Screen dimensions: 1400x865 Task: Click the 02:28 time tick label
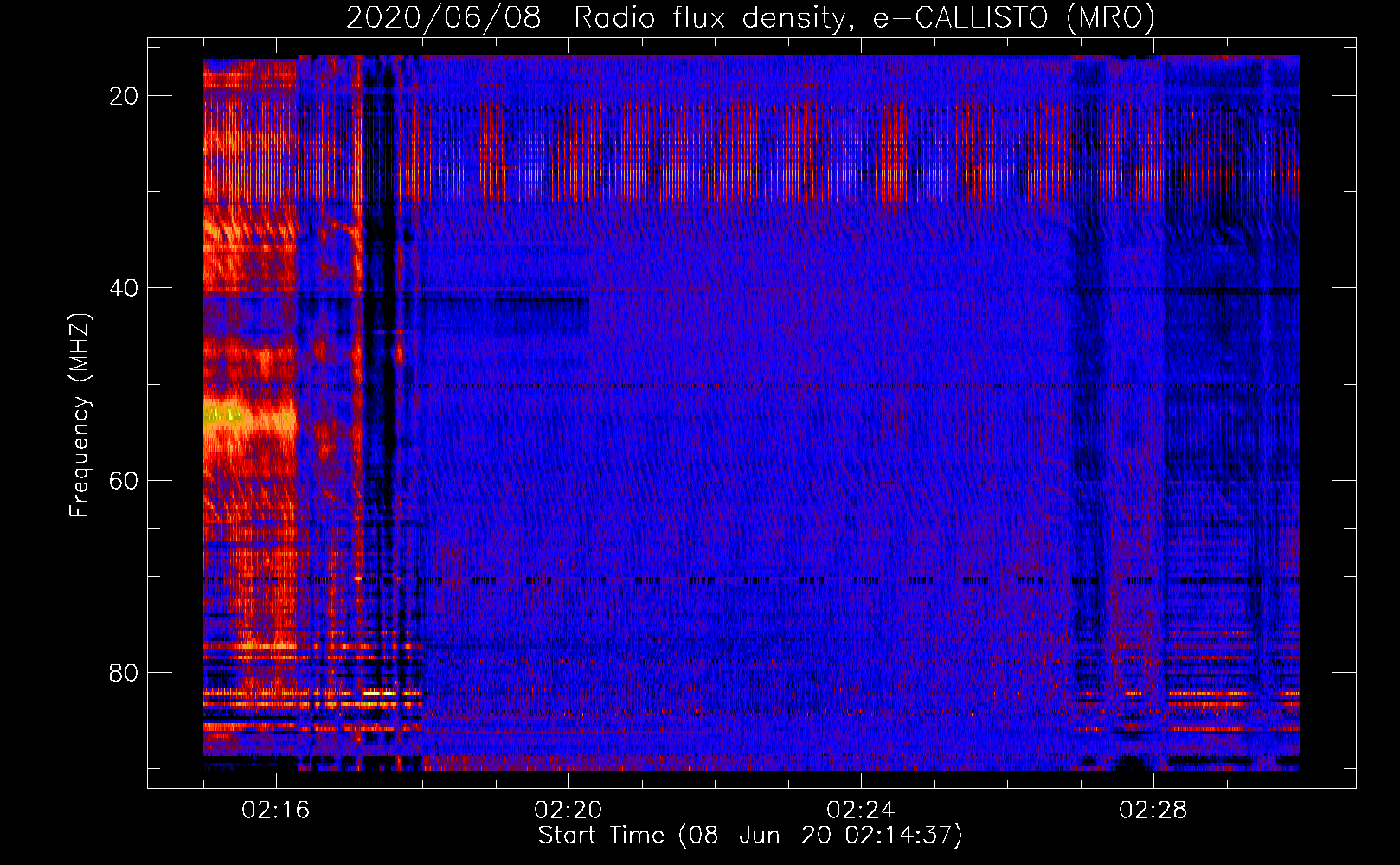pyautogui.click(x=1153, y=811)
